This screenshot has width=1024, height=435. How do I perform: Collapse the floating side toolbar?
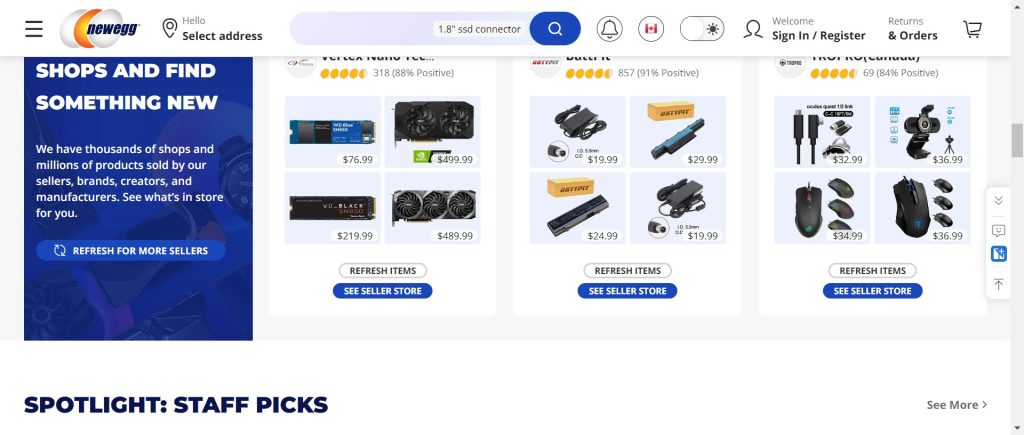(998, 201)
